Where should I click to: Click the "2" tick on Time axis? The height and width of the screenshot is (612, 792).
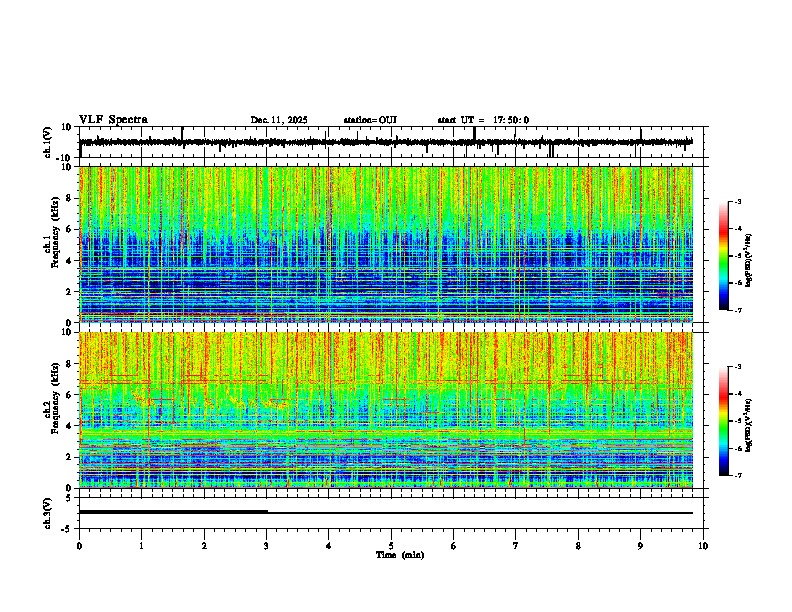pos(204,546)
